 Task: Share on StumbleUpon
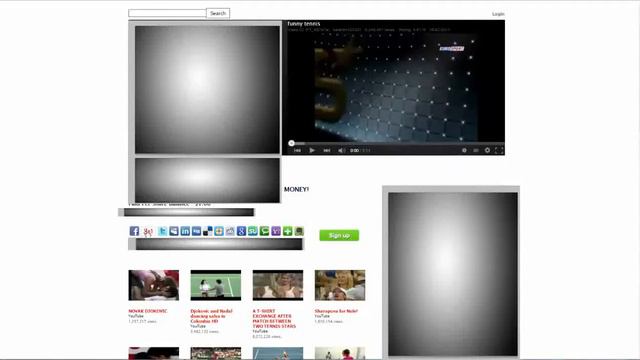253,231
